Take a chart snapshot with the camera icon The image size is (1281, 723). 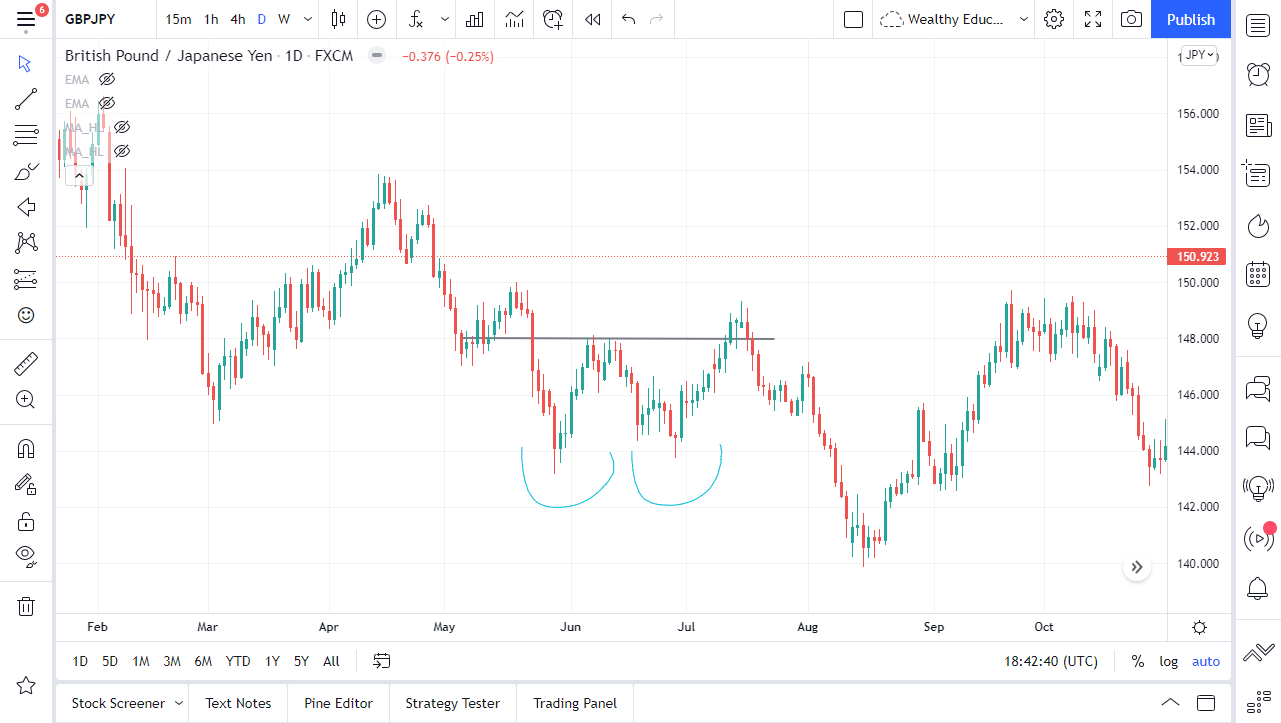1131,19
